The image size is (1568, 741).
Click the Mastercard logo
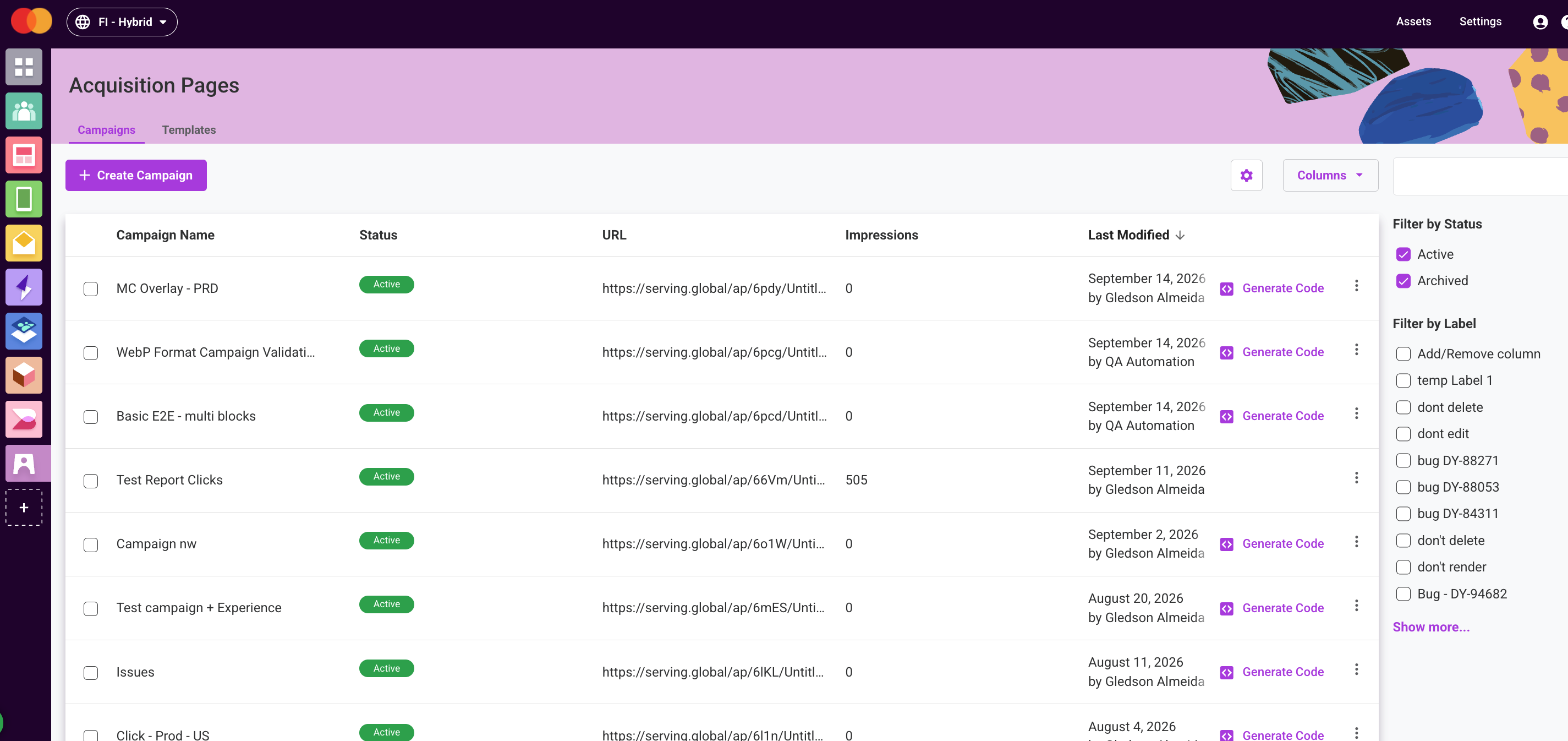32,21
